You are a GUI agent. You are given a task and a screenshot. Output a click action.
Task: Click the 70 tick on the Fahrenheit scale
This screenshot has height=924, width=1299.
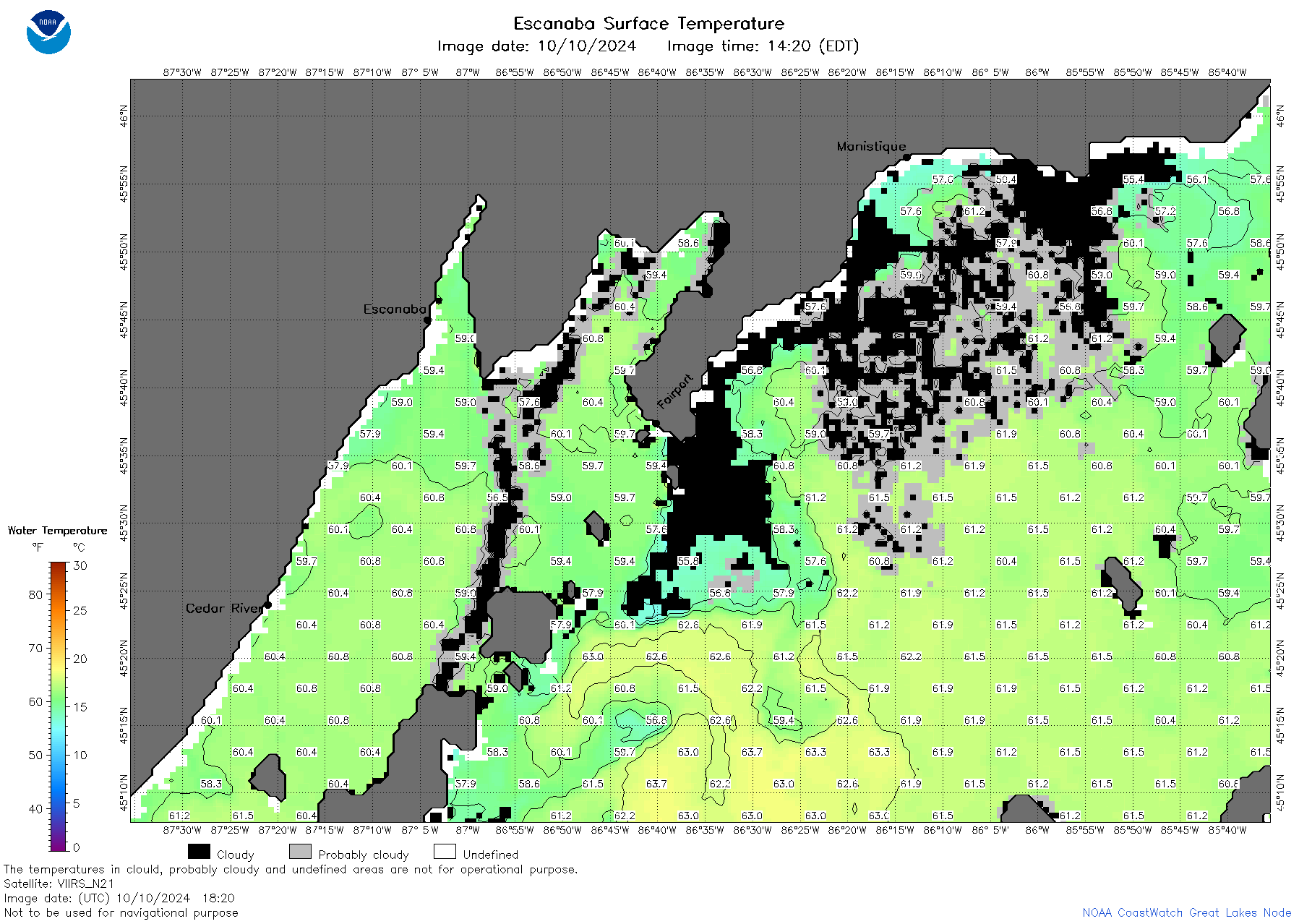[x=35, y=648]
